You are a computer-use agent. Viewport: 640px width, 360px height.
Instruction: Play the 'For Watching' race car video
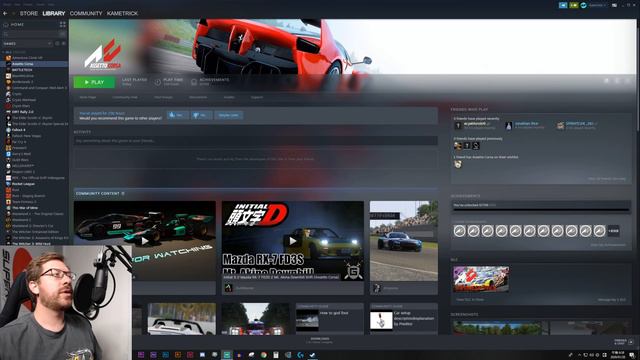point(144,241)
